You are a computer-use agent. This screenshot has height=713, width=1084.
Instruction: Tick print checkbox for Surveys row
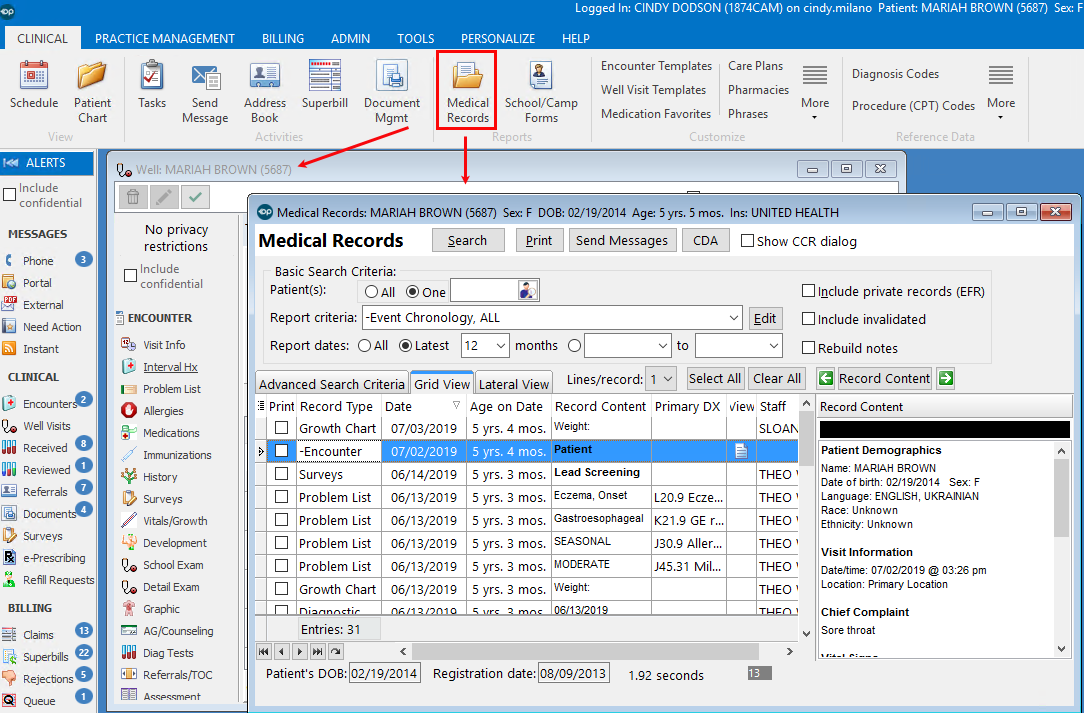pyautogui.click(x=281, y=474)
